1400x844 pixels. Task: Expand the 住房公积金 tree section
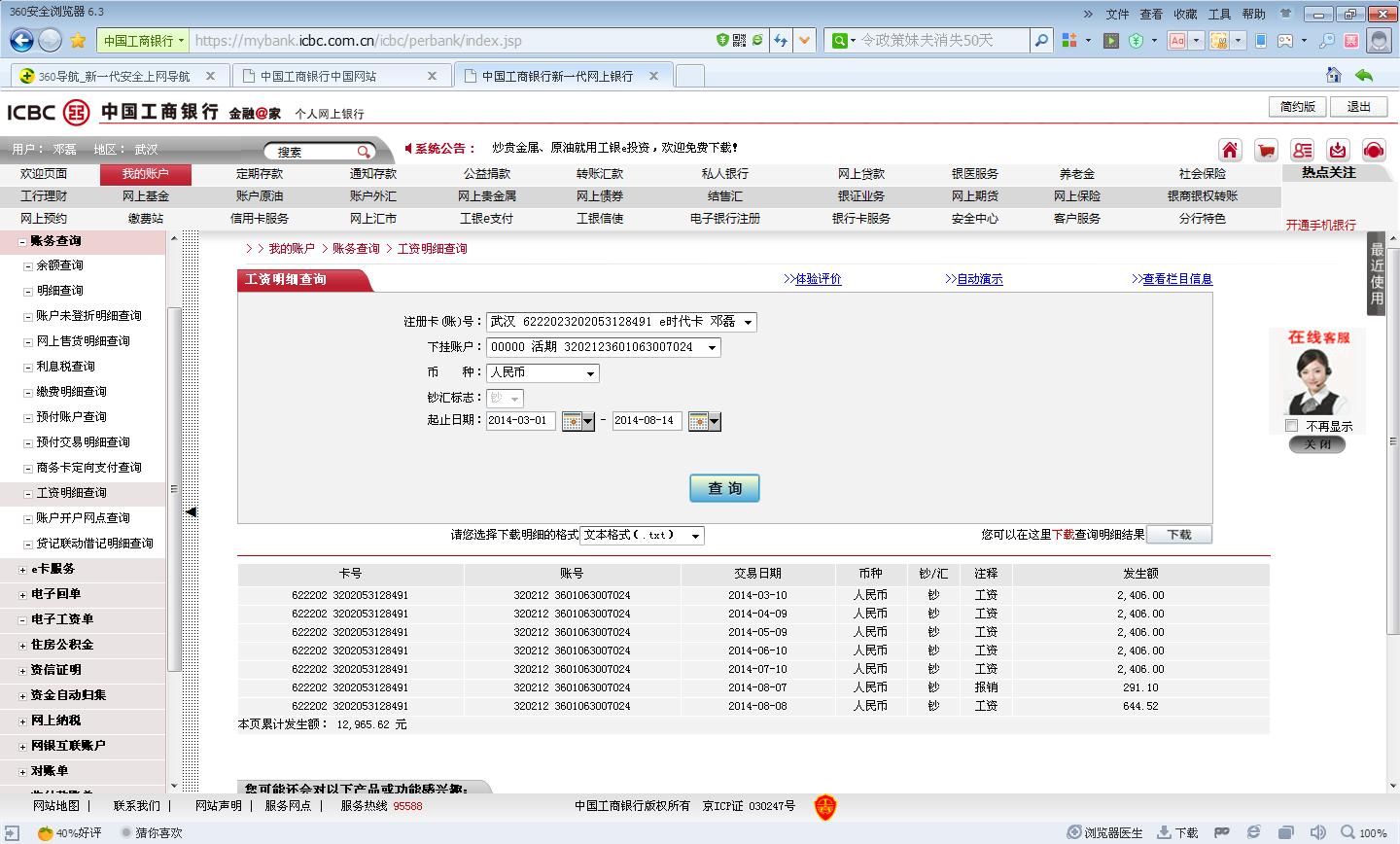(x=23, y=645)
